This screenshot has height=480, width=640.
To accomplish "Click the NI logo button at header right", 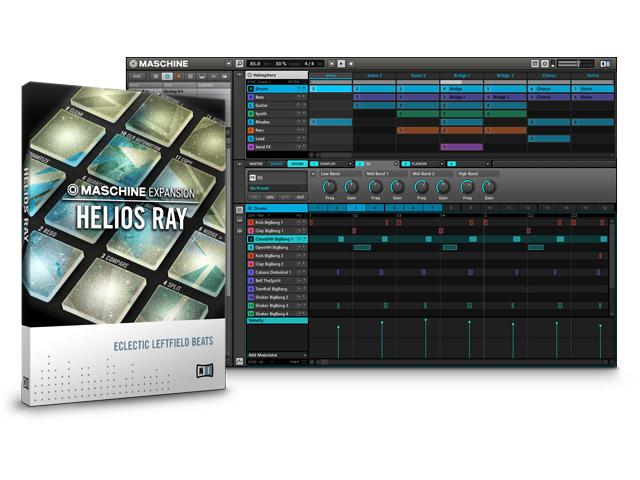I will [x=605, y=64].
